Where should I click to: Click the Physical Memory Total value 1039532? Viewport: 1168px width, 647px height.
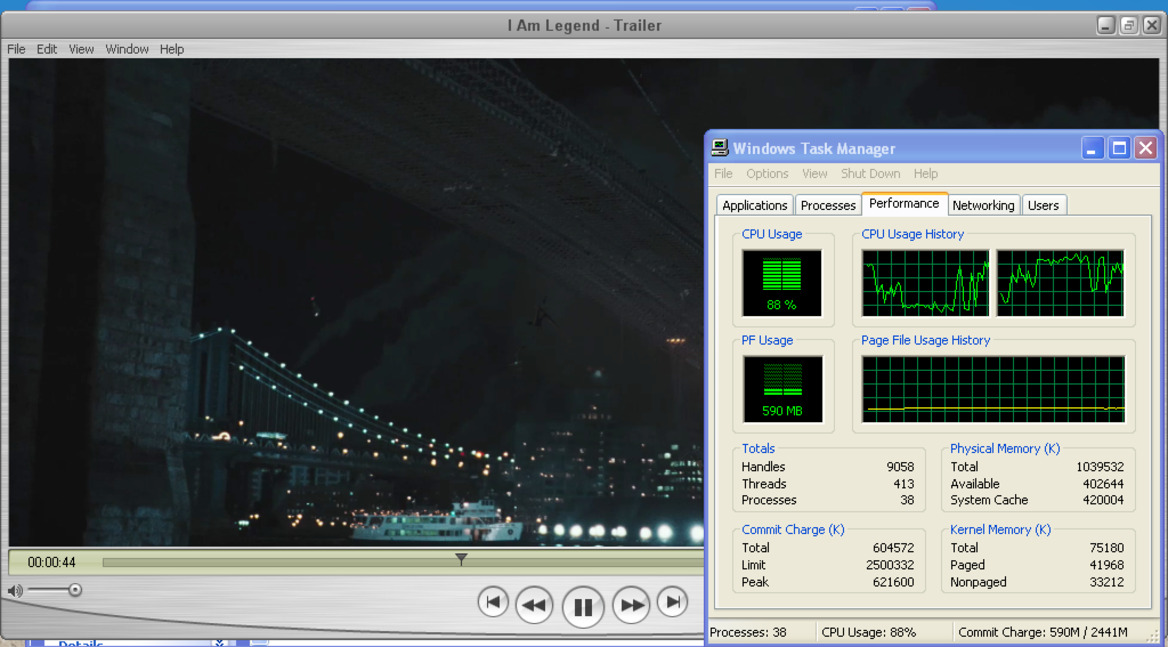point(1099,467)
